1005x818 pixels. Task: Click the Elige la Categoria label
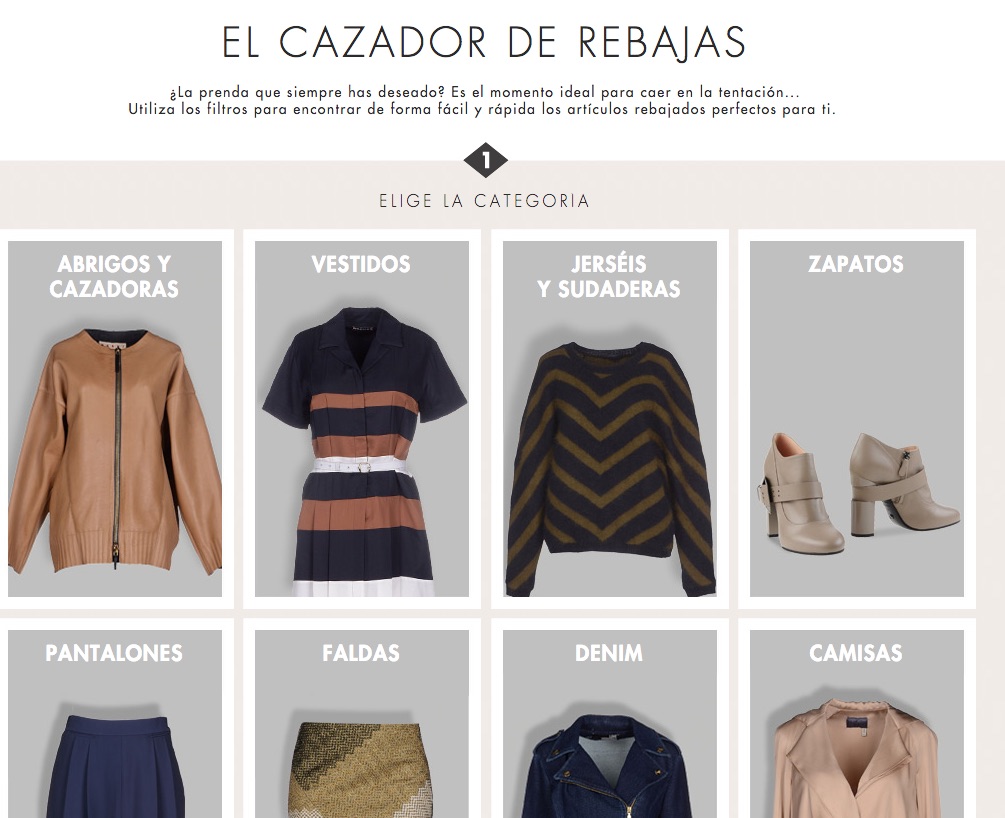pos(485,201)
